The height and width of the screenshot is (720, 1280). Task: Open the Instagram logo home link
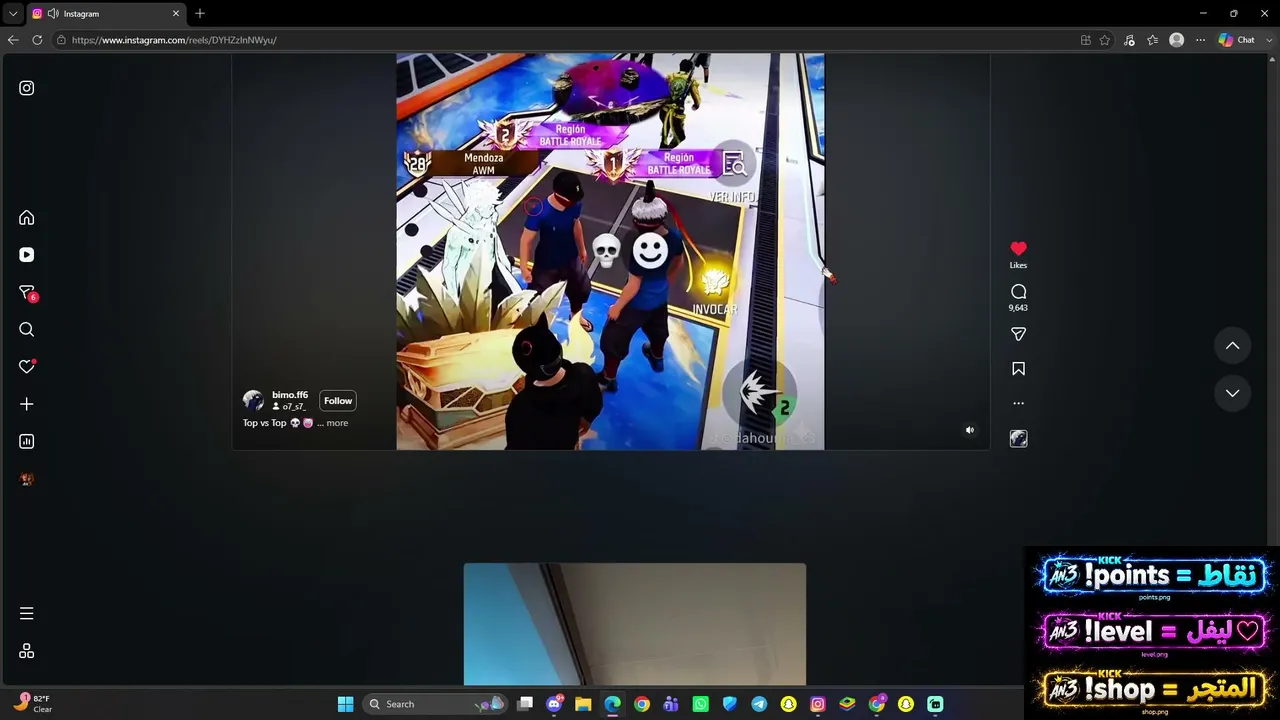(x=27, y=88)
